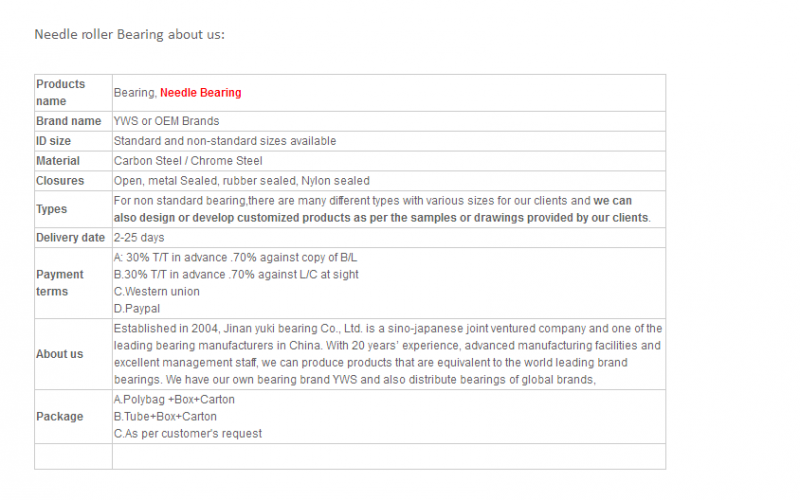This screenshot has width=800, height=500.
Task: Click B.Tube+Box+Carton package option
Action: pyautogui.click(x=165, y=416)
